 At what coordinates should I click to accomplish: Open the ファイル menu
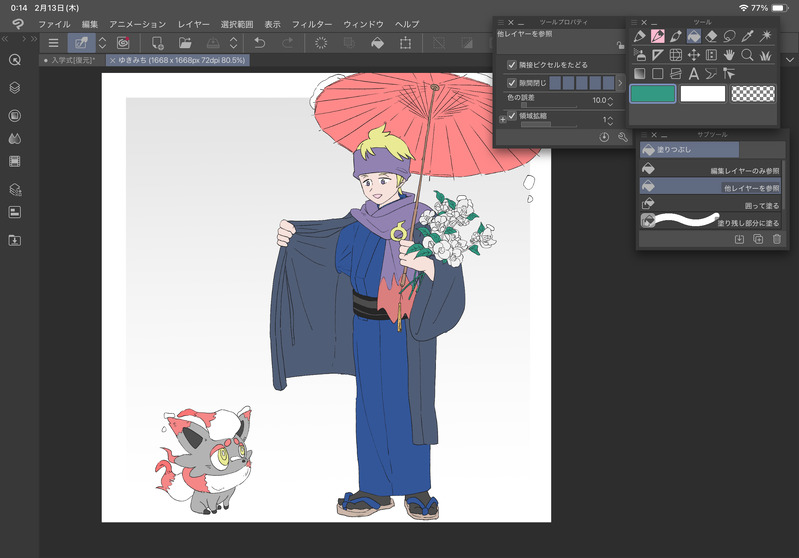(x=54, y=24)
